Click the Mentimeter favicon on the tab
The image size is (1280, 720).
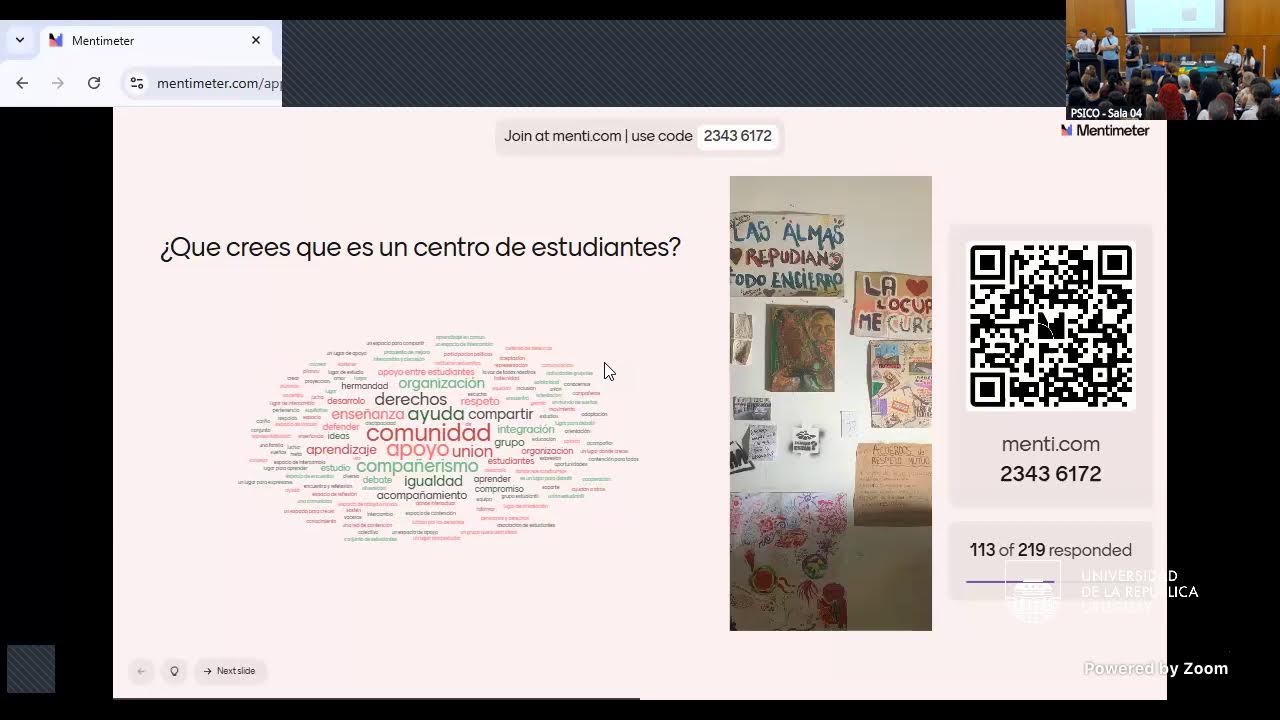pos(56,41)
